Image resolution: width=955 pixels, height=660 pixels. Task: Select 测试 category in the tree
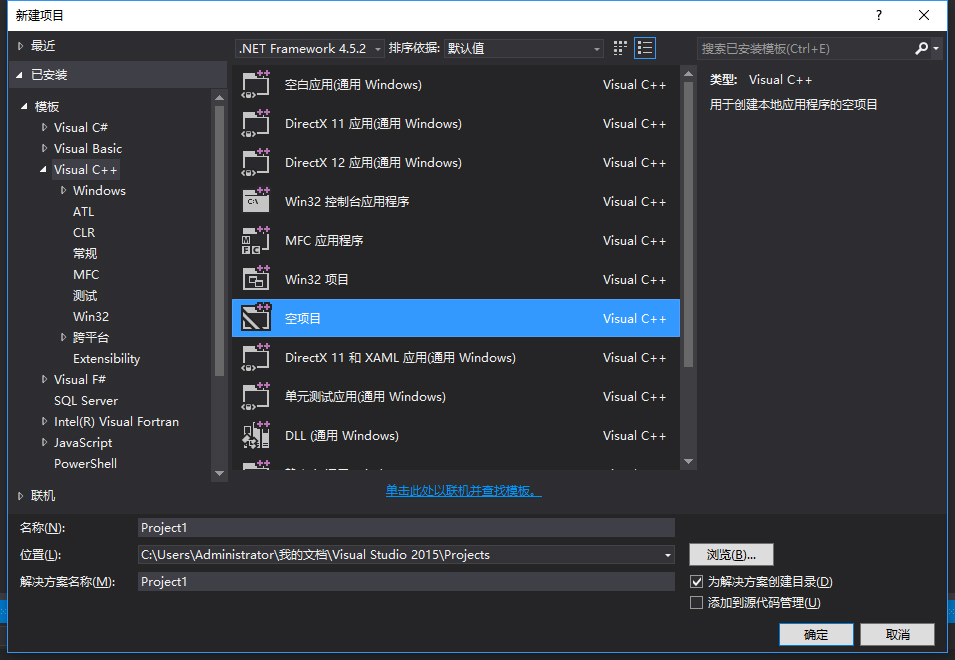tap(85, 295)
